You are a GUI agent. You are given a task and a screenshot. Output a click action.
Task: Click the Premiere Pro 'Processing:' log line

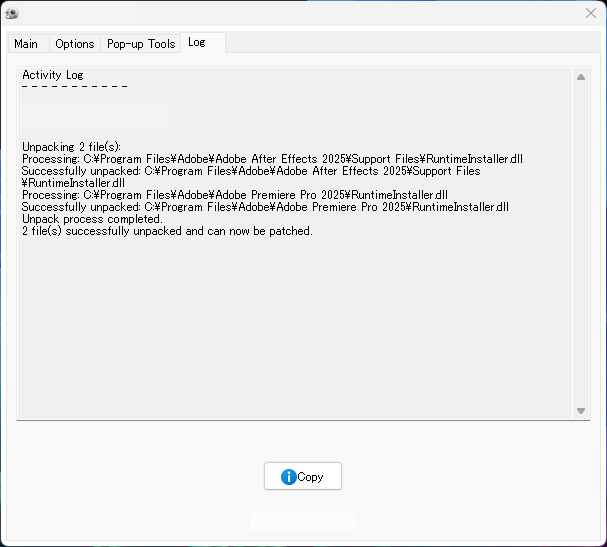point(235,195)
